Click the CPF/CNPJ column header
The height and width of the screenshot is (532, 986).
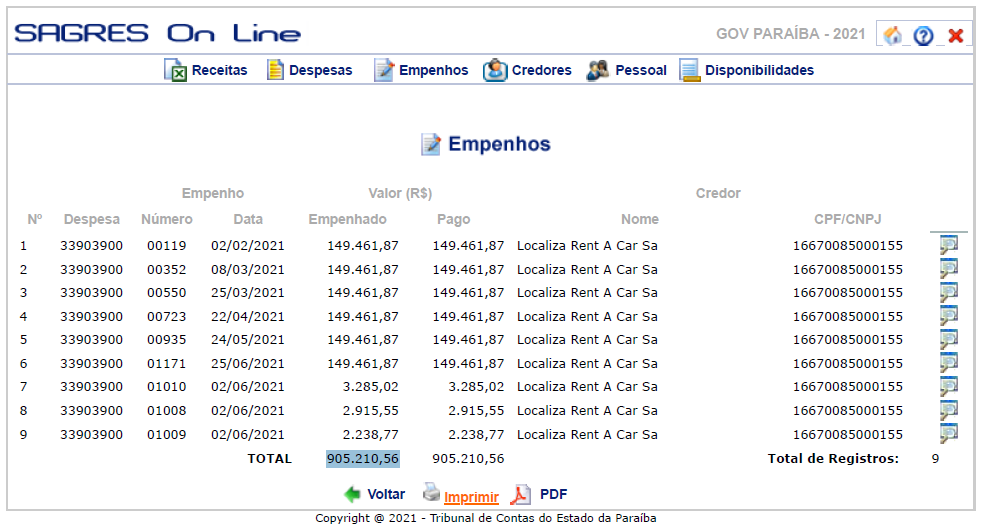pyautogui.click(x=848, y=219)
